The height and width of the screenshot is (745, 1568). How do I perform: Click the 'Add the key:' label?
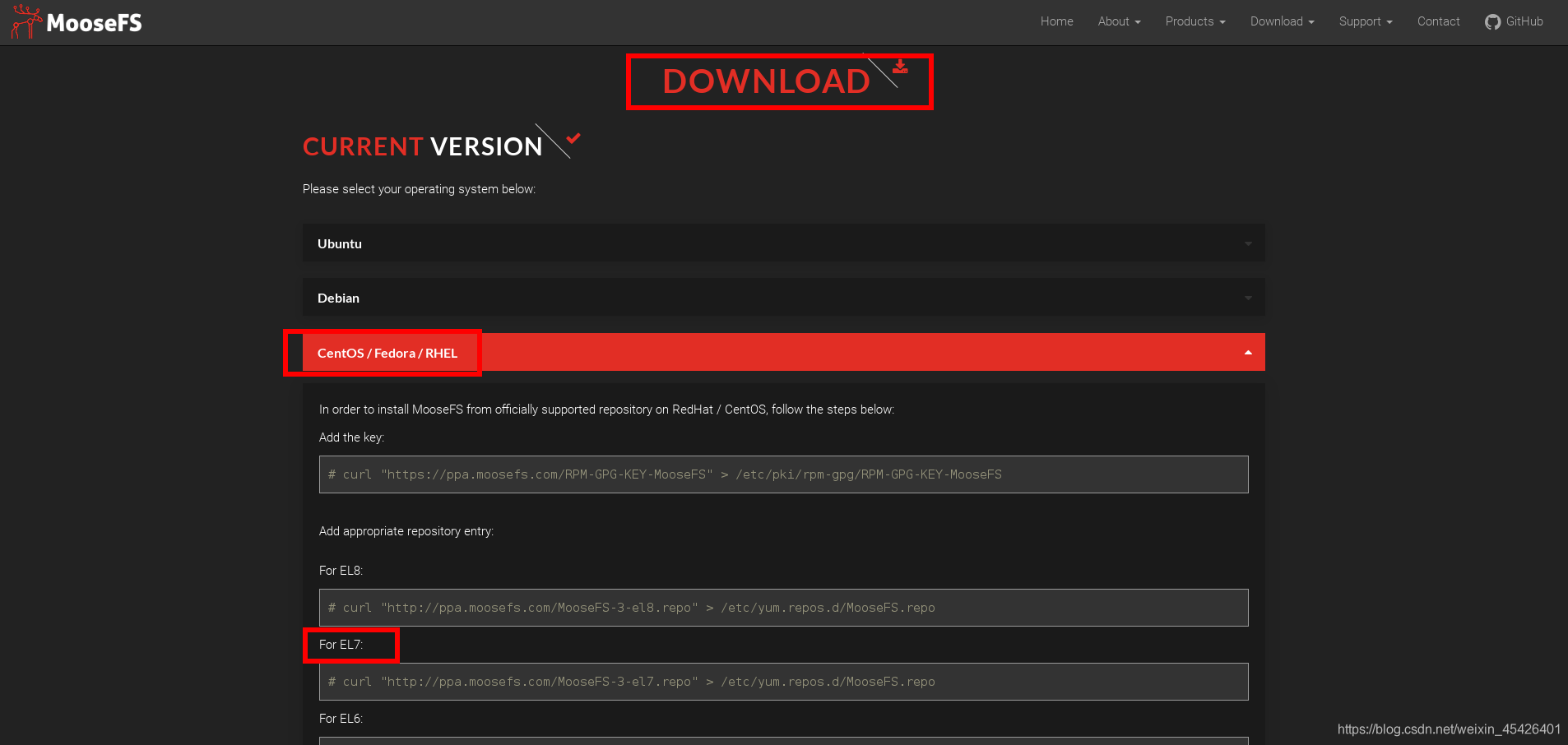351,437
